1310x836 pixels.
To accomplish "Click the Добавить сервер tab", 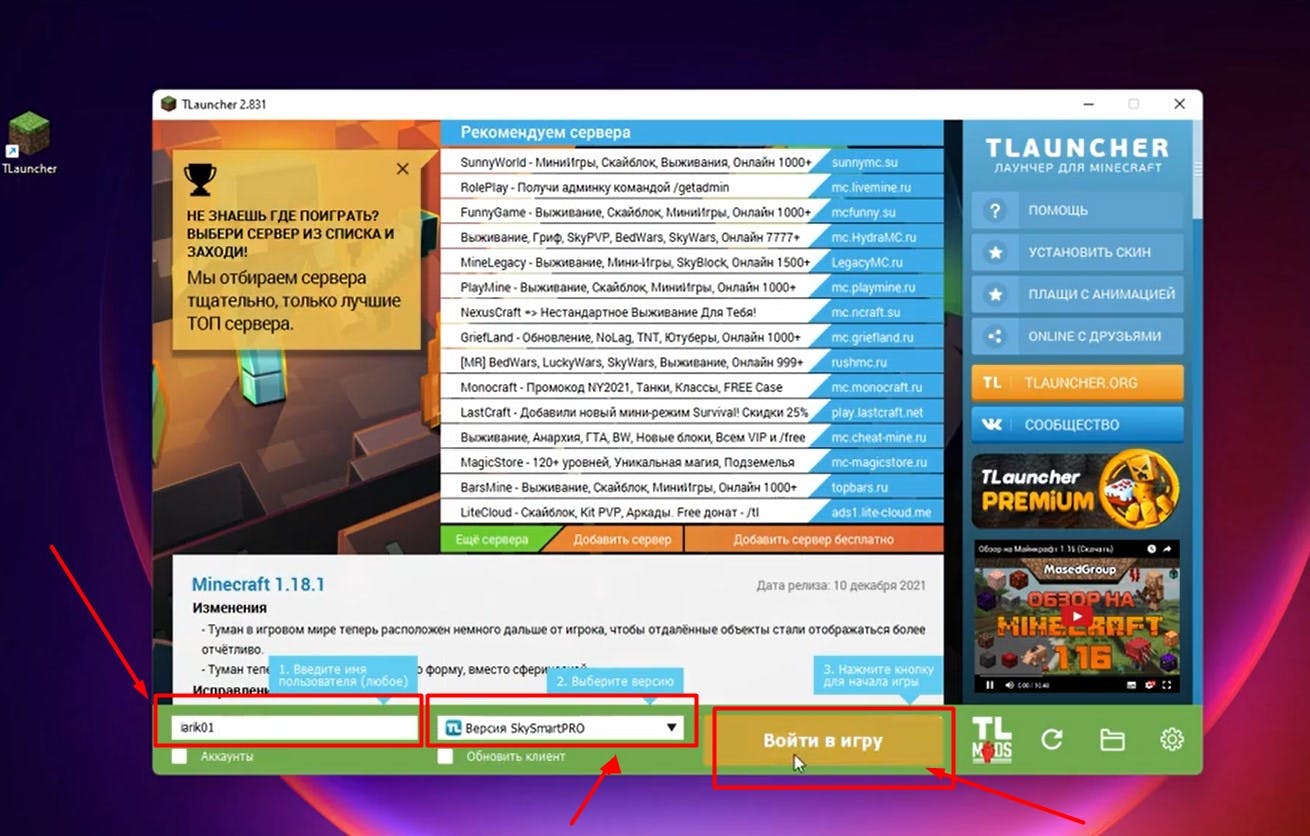I will coord(620,540).
